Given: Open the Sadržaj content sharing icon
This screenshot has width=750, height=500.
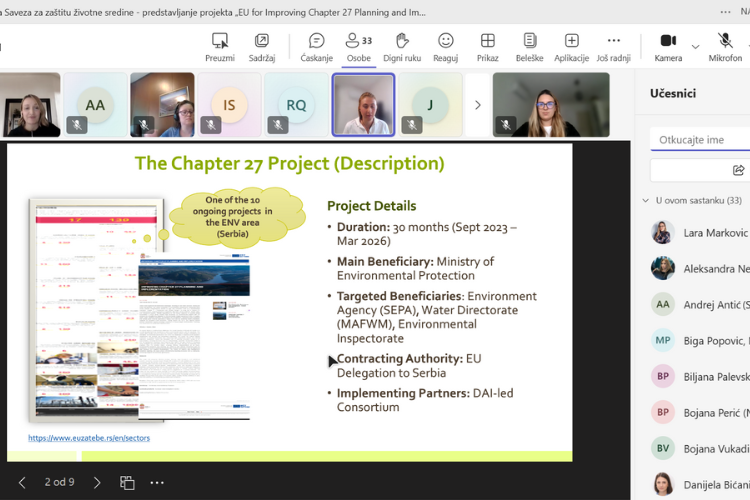Looking at the screenshot, I should [262, 41].
